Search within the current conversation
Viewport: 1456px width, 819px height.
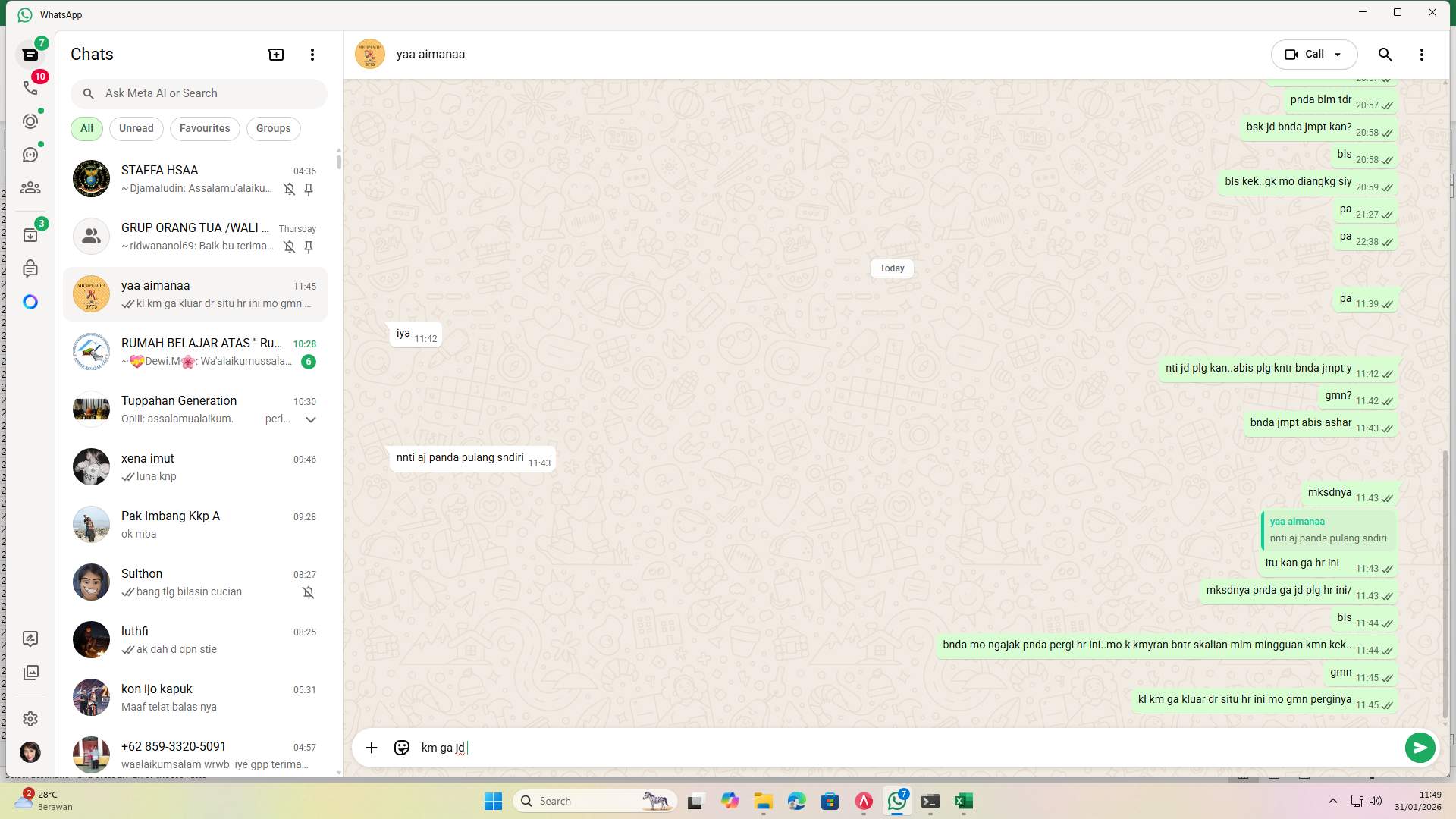coord(1385,54)
